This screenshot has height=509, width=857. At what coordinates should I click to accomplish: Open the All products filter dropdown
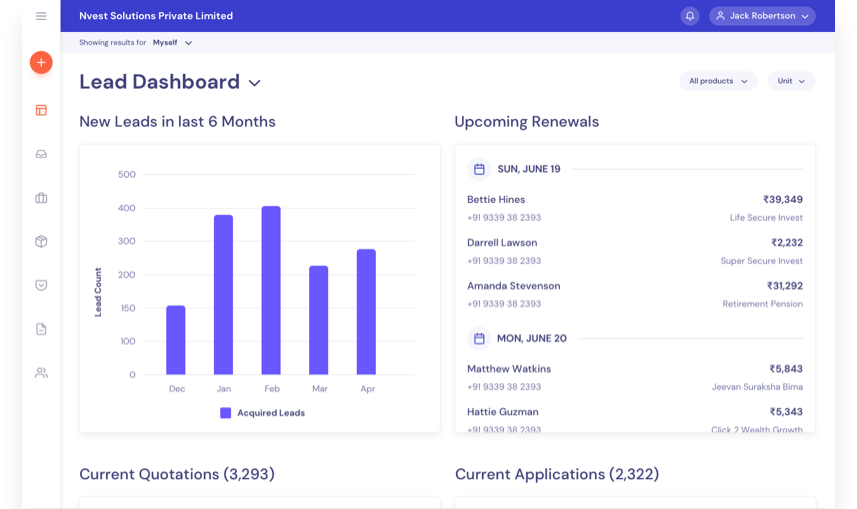(718, 81)
